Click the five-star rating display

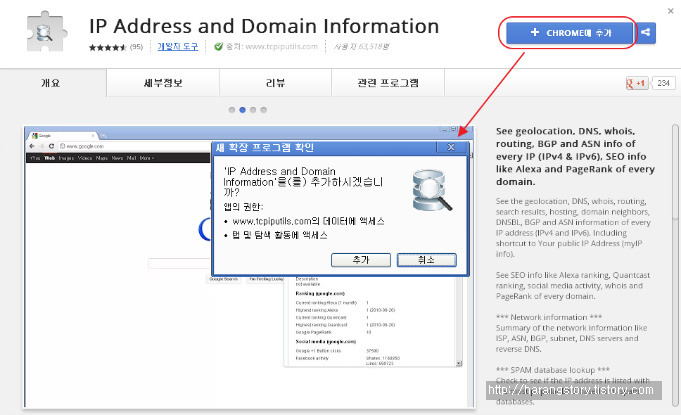point(107,47)
